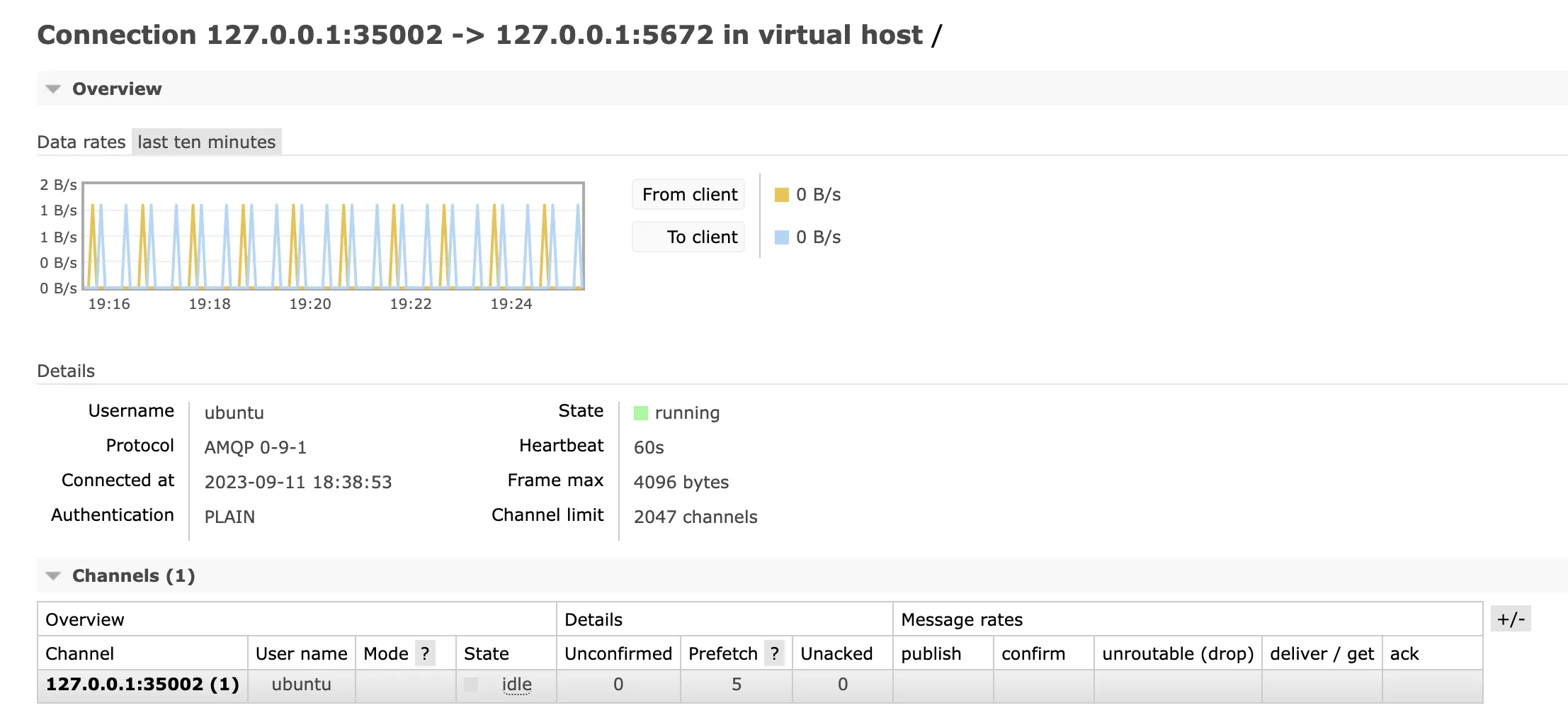Click the blue To client swatch
Image resolution: width=1568 pixels, height=720 pixels.
click(x=781, y=237)
